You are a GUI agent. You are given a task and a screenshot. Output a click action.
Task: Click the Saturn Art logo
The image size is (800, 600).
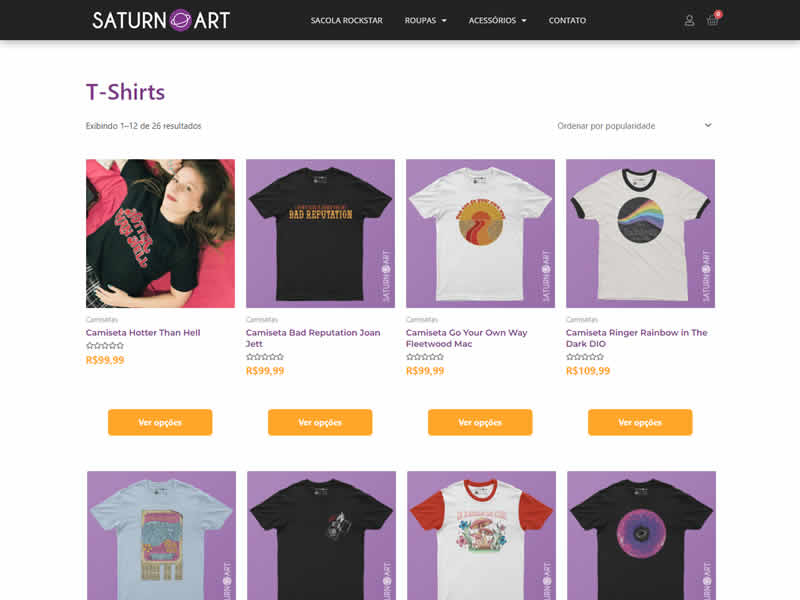161,20
